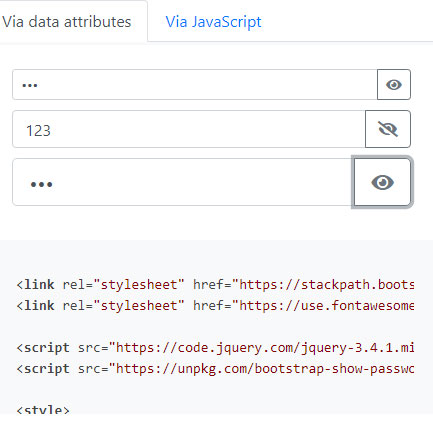Image resolution: width=433 pixels, height=433 pixels.
Task: Focus the large third password input
Action: tap(183, 182)
